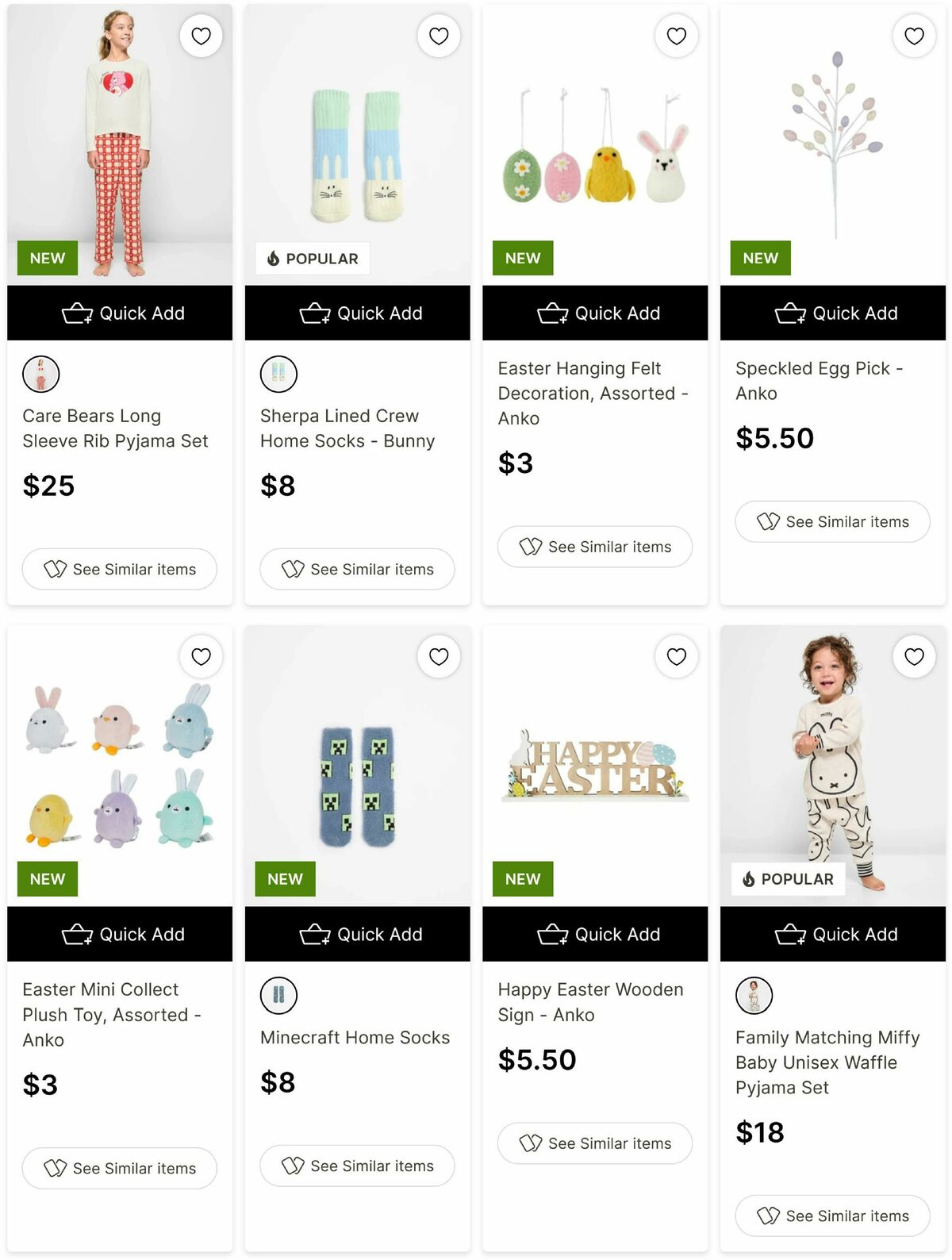
Task: Select the Miffy pyjama set colour swatch
Action: [754, 995]
